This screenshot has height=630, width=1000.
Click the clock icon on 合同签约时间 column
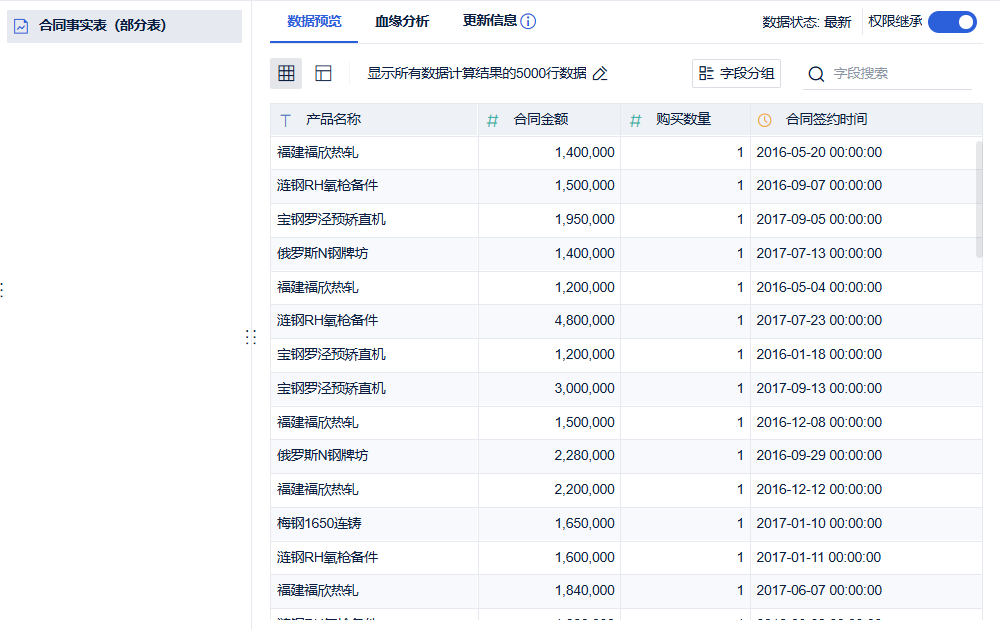pos(763,119)
